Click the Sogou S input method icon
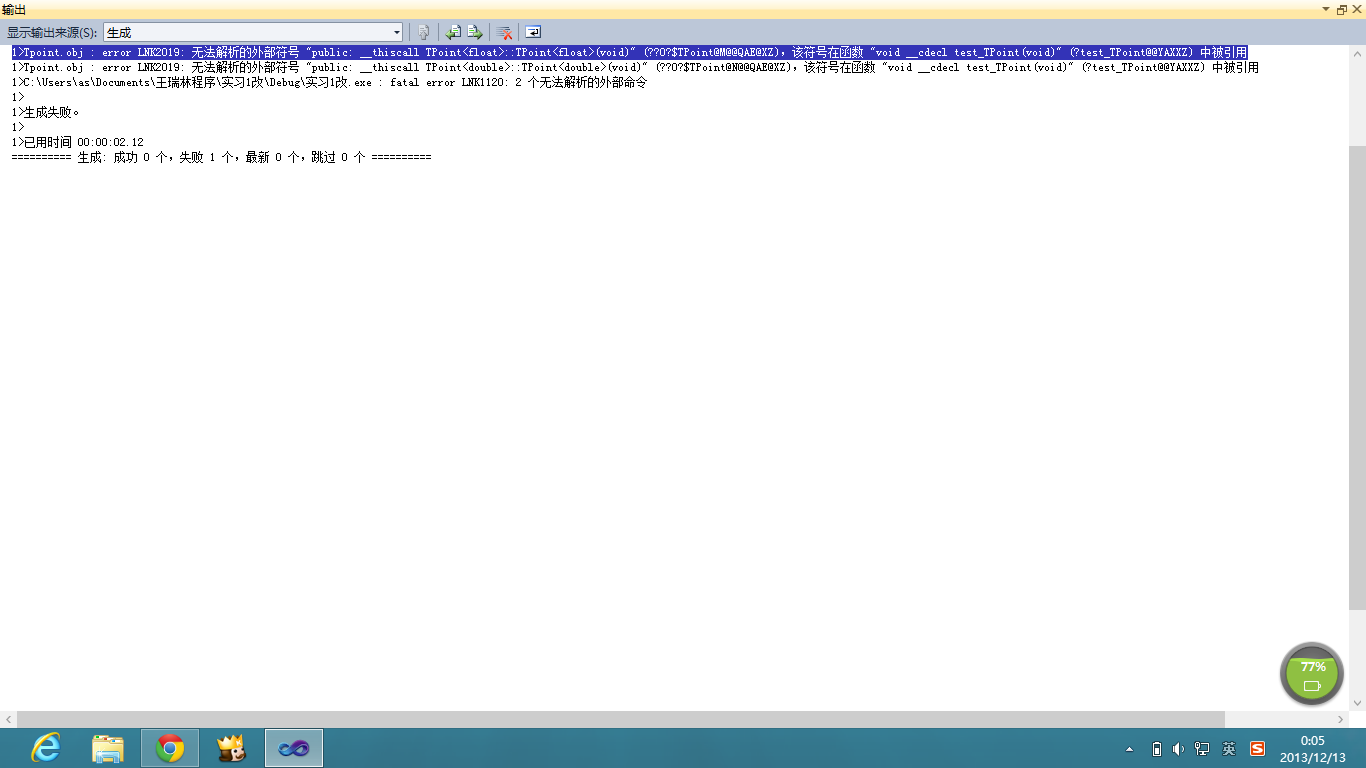Screen dimensions: 1366x768 tap(1258, 749)
